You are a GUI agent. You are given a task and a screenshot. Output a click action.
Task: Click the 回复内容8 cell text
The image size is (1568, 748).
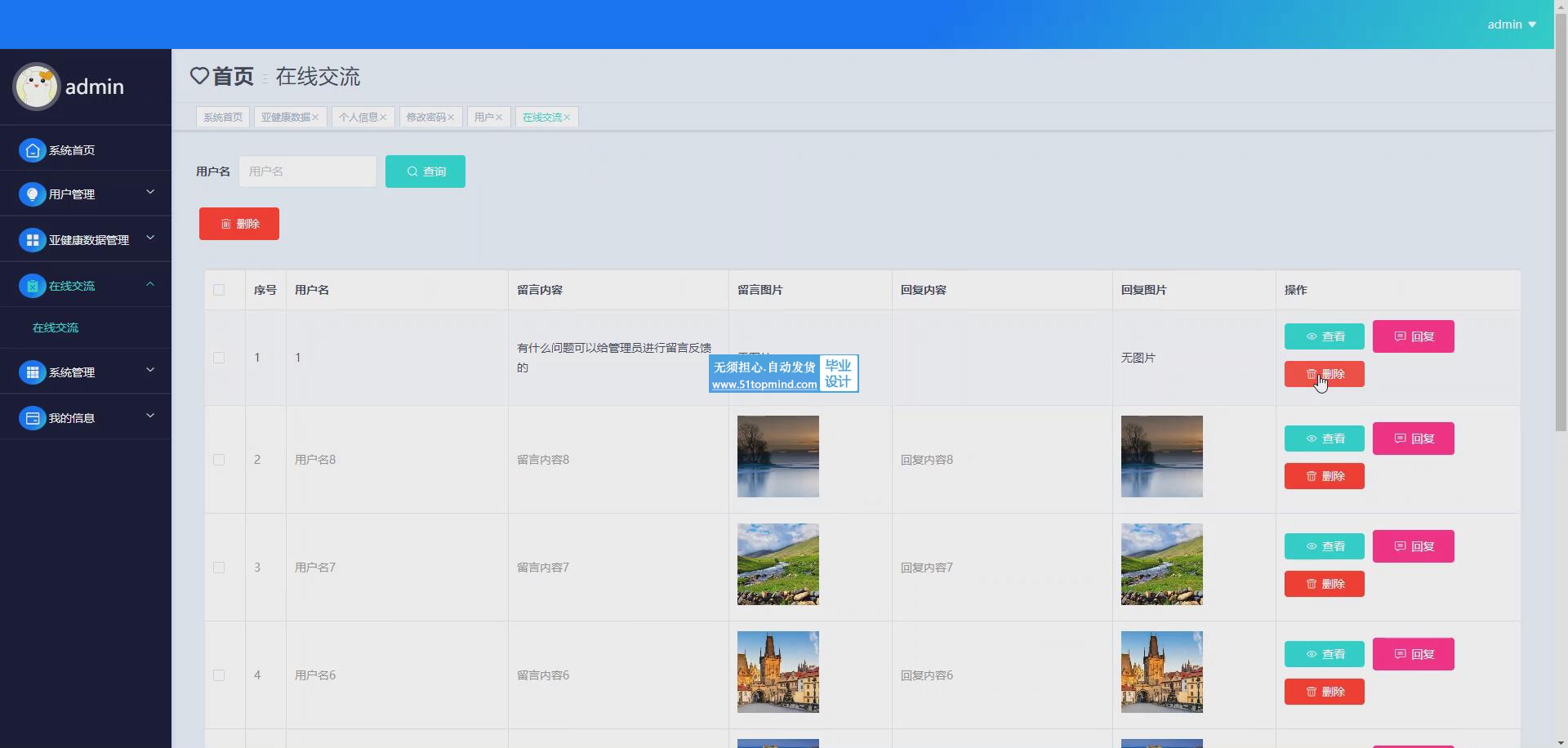coord(927,460)
